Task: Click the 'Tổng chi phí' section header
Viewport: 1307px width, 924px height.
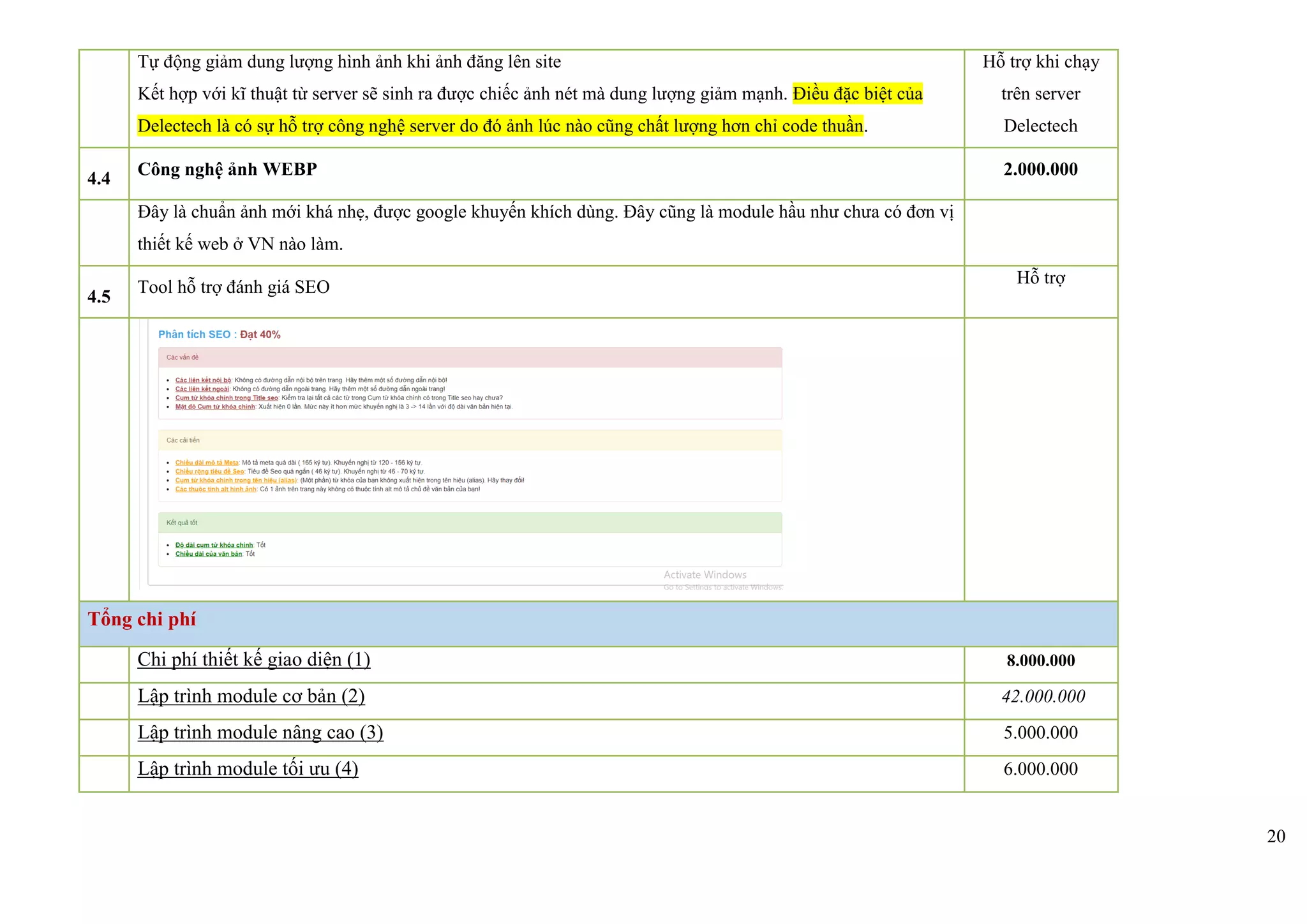Action: [142, 620]
